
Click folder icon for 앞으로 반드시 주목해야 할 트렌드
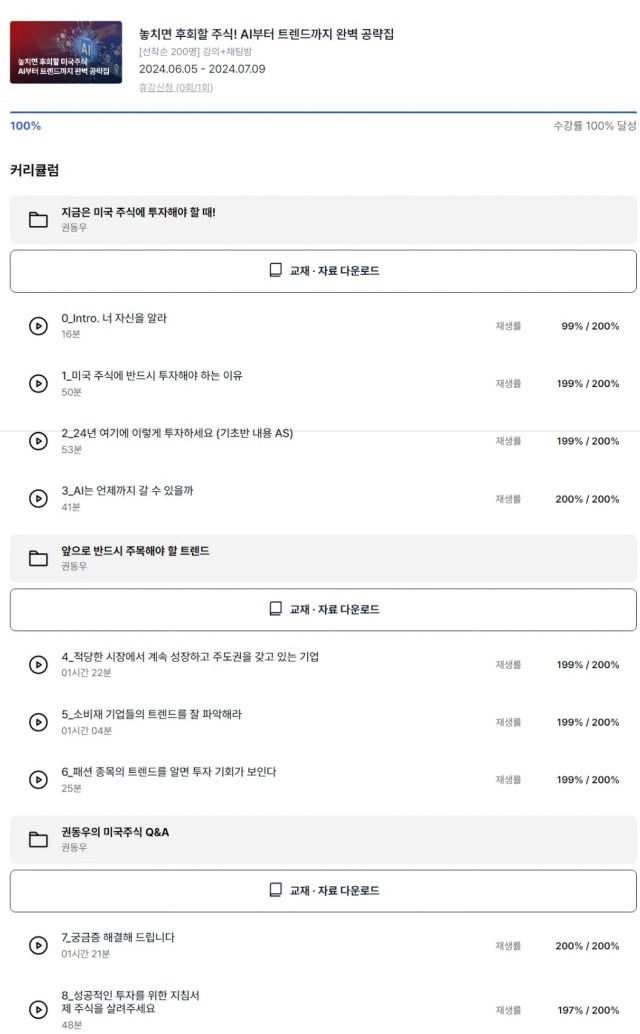pos(38,559)
